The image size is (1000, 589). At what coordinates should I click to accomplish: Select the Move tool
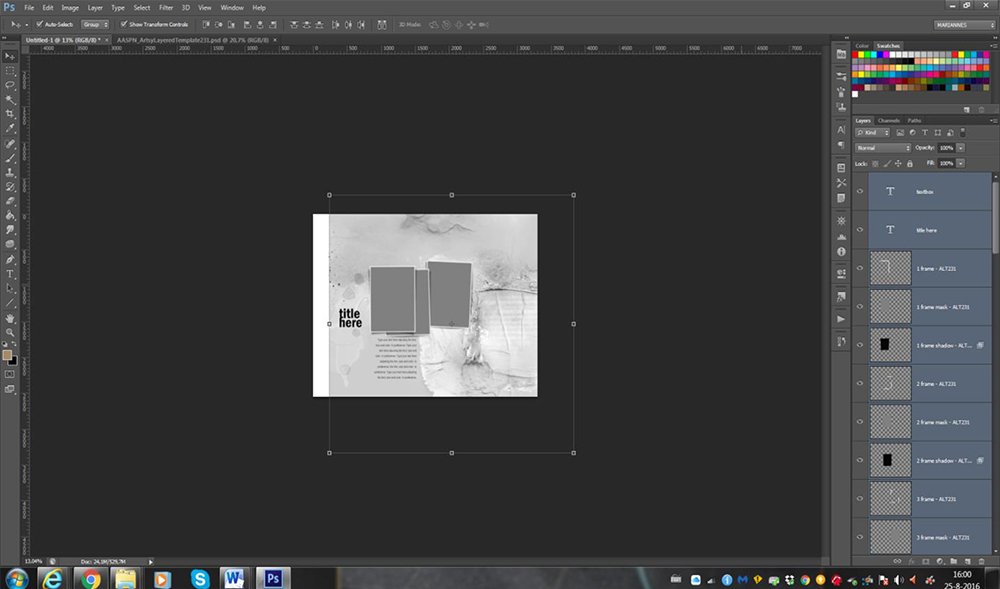point(10,56)
